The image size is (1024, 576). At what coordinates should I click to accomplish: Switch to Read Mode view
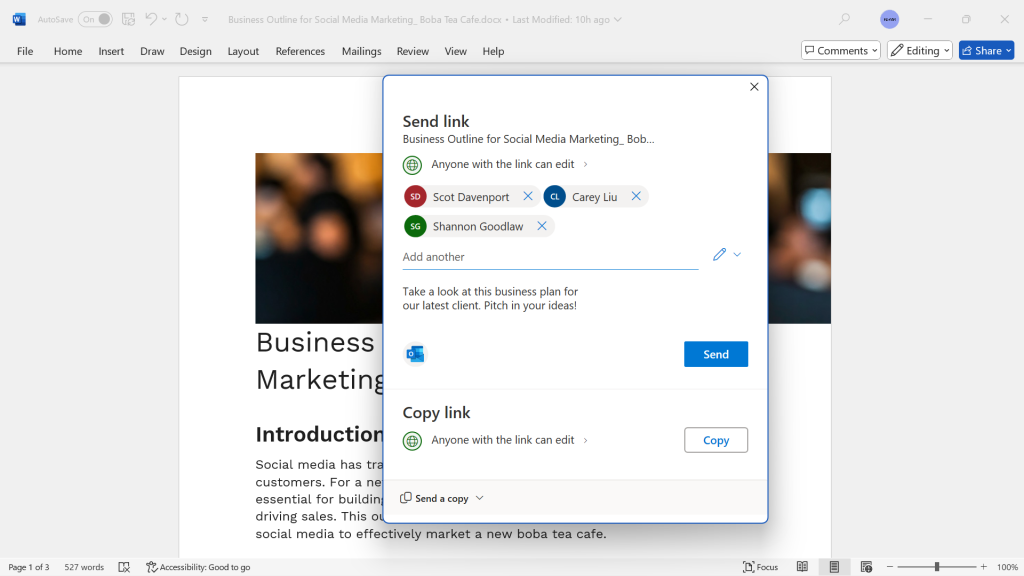point(803,567)
